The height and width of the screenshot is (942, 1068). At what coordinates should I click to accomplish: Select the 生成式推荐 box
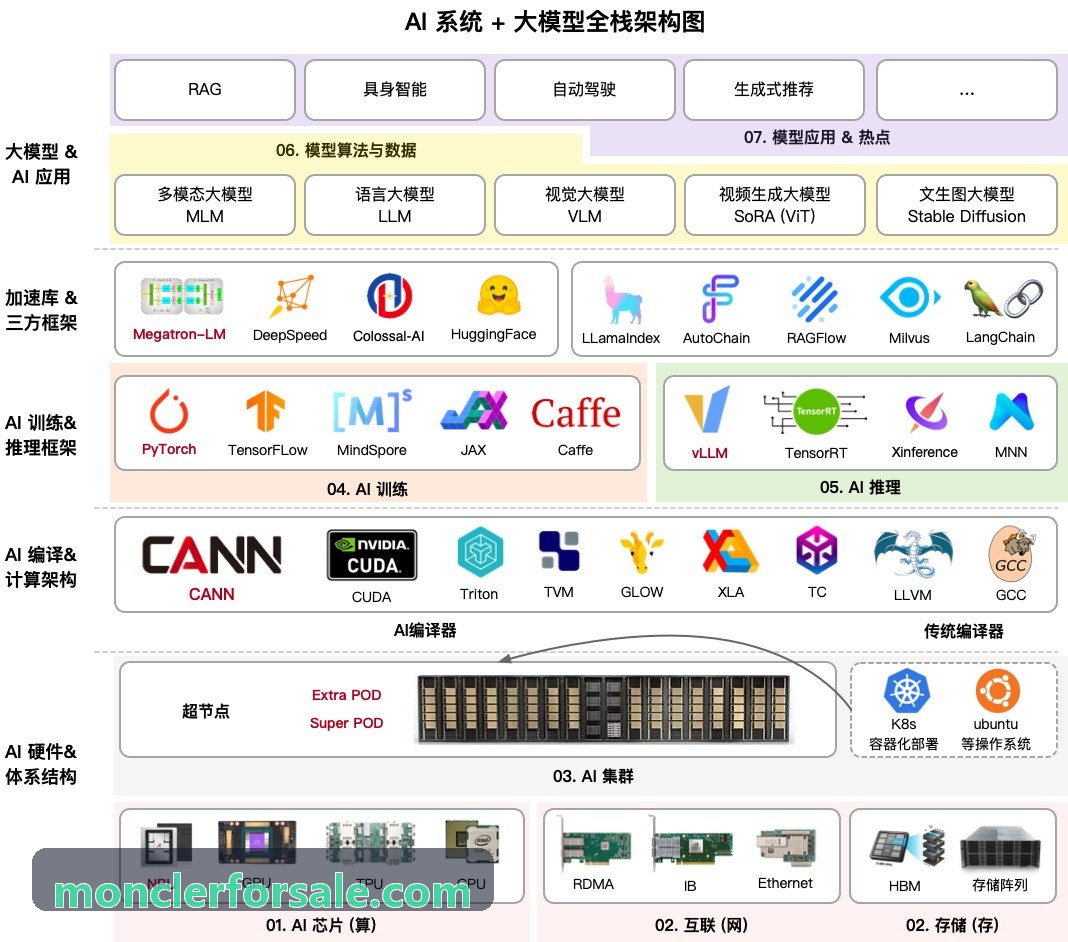pos(774,89)
